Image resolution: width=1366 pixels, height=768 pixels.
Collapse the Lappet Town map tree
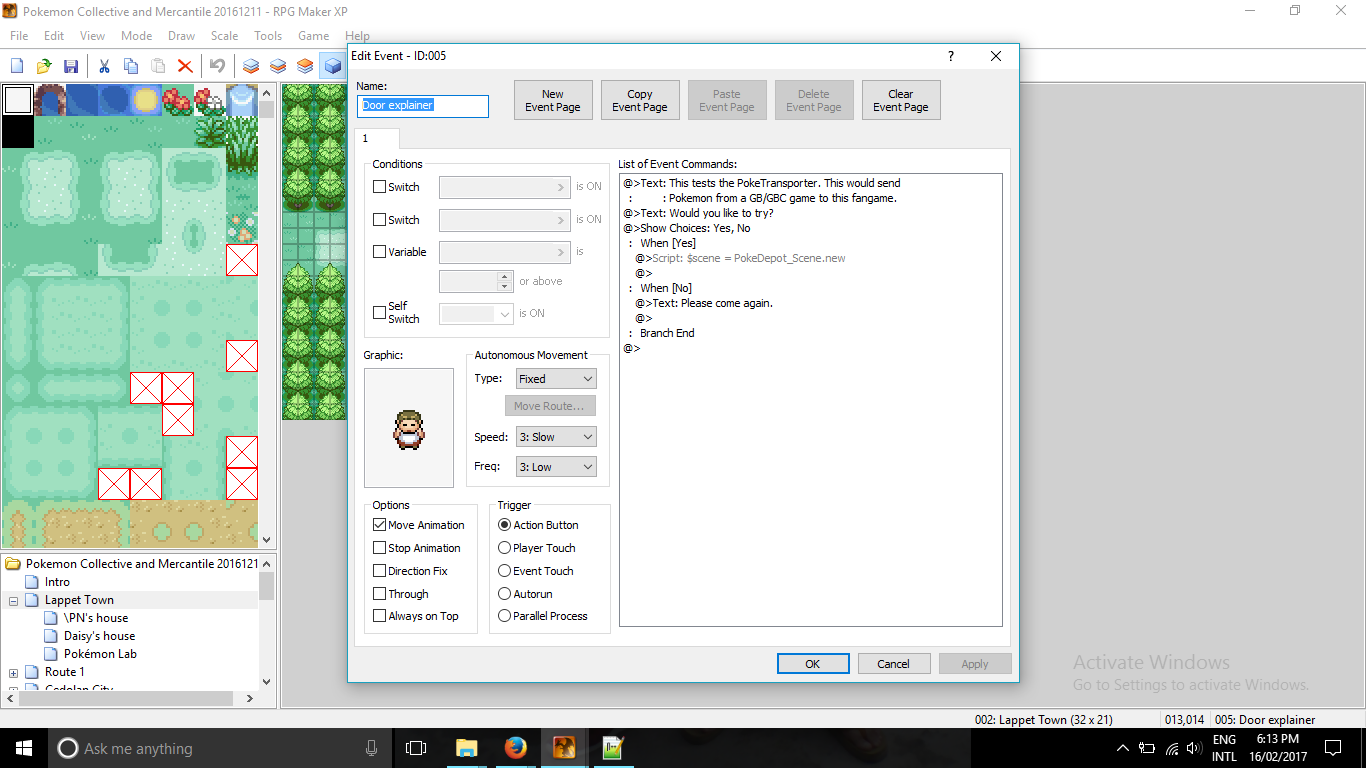(x=14, y=601)
